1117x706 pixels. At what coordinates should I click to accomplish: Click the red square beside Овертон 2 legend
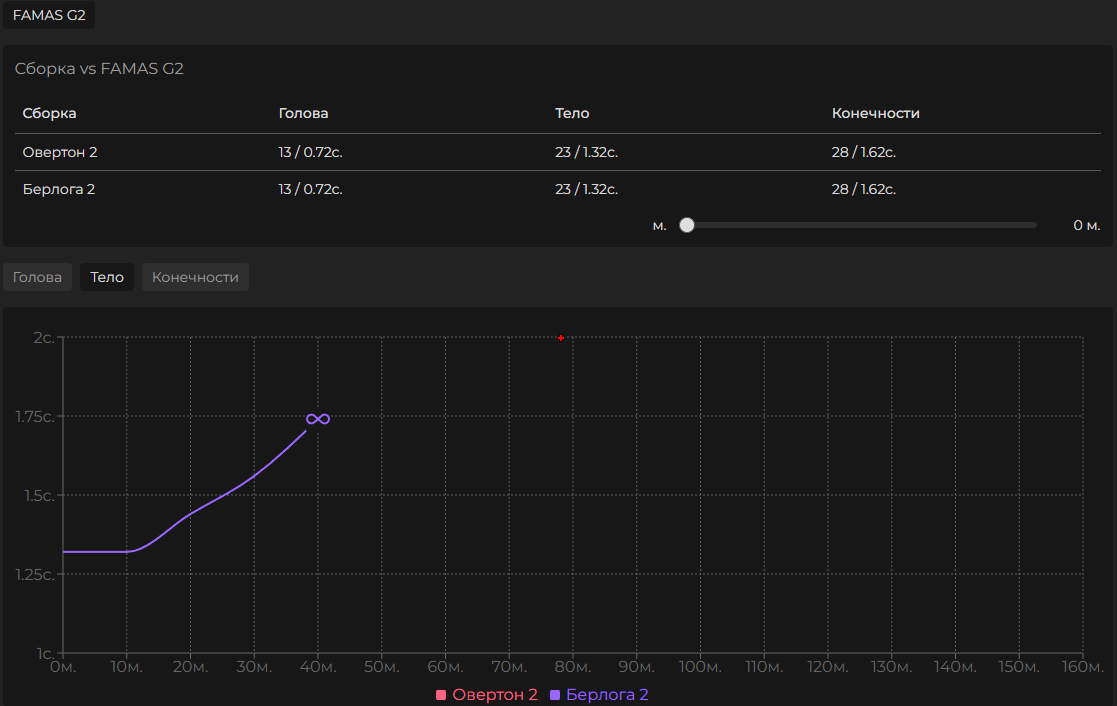(441, 695)
